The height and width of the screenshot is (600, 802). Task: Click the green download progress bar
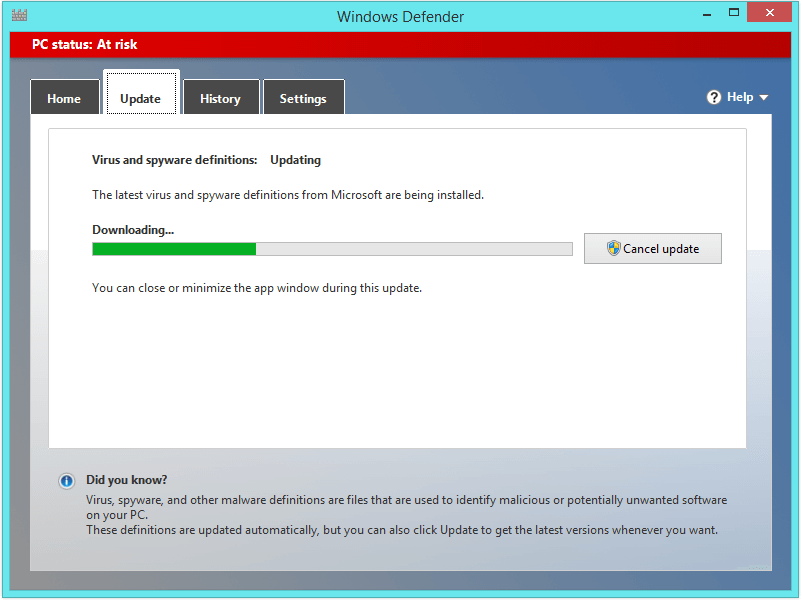point(332,249)
